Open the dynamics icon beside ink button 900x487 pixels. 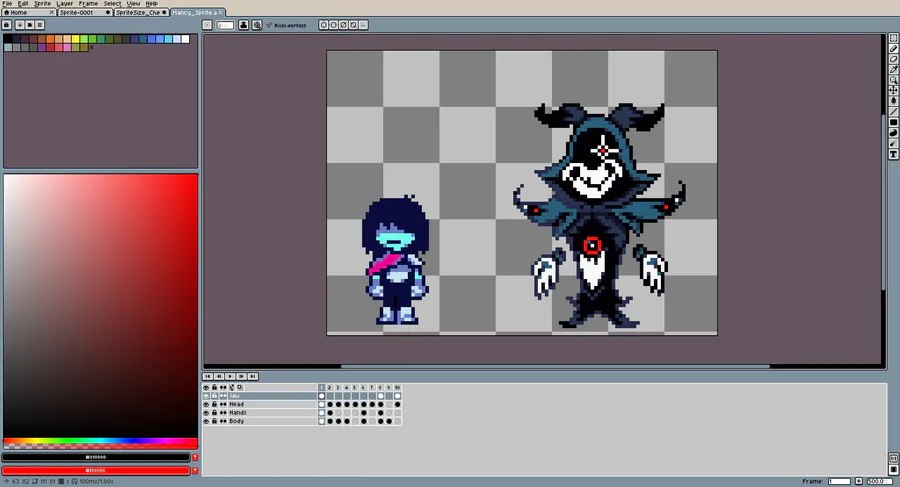click(257, 25)
